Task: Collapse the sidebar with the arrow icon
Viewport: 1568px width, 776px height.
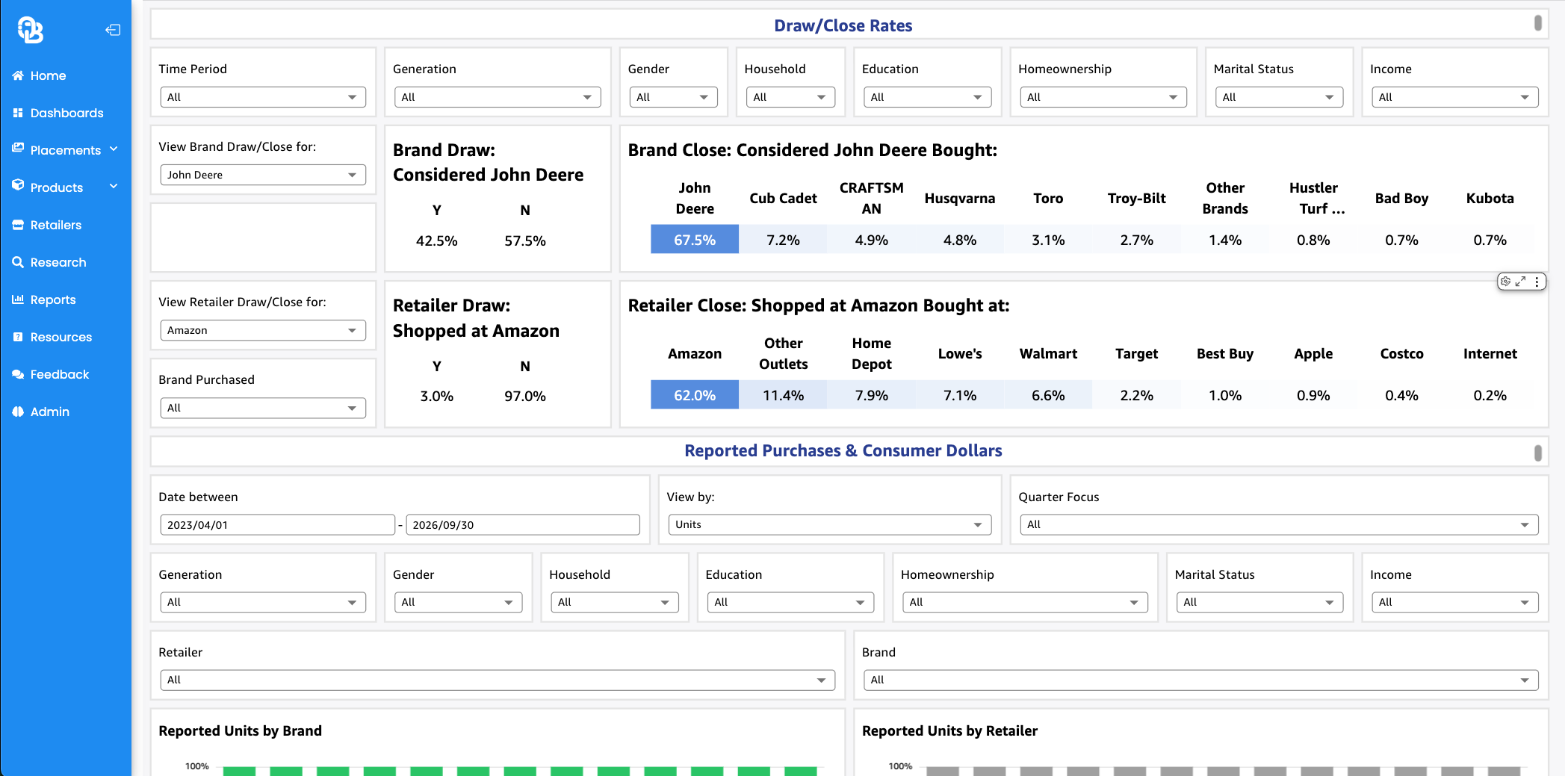Action: [113, 30]
